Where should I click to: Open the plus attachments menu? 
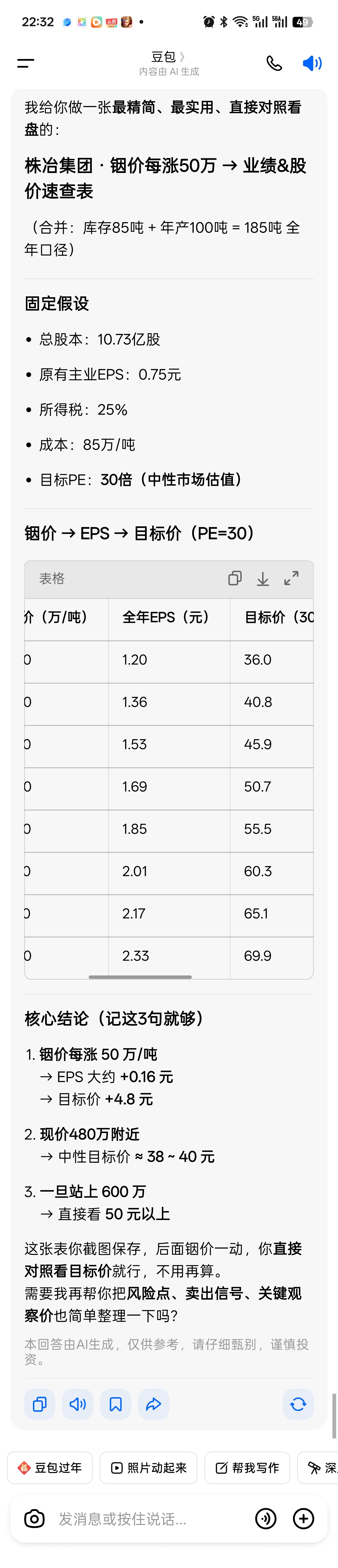(303, 1519)
